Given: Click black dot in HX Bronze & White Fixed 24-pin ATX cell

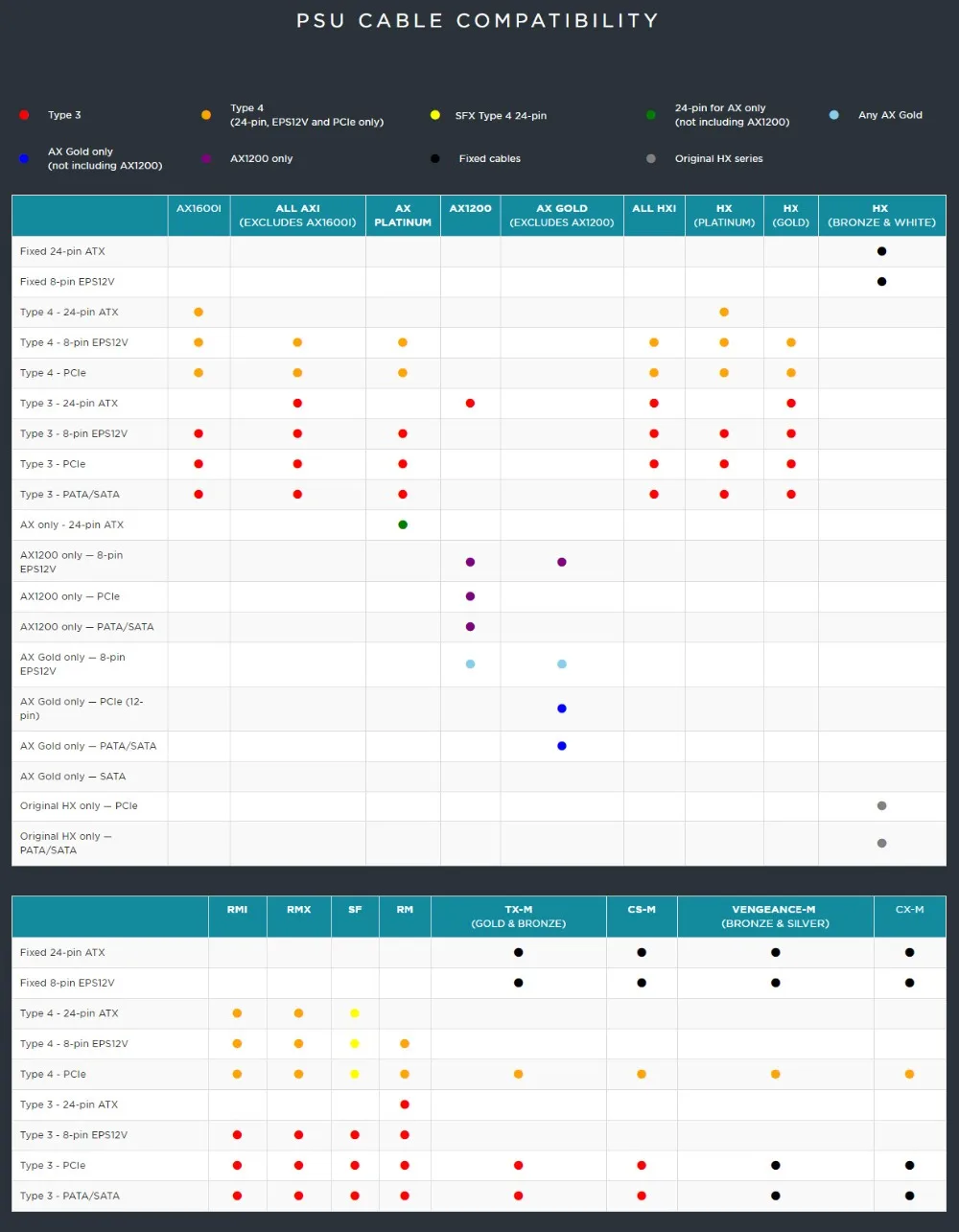Looking at the screenshot, I should pos(881,251).
